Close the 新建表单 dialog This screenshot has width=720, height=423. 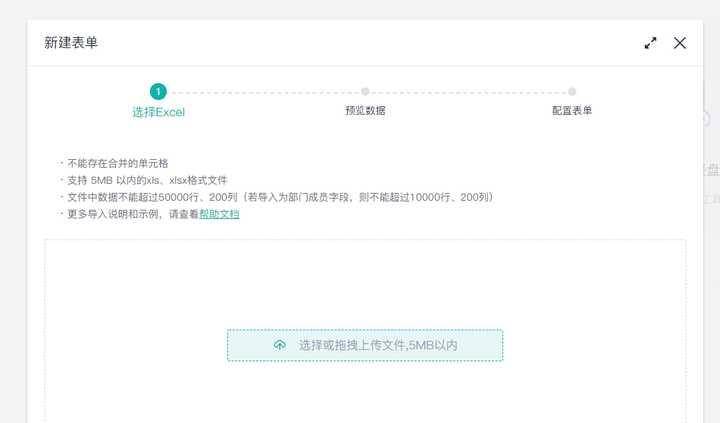680,43
